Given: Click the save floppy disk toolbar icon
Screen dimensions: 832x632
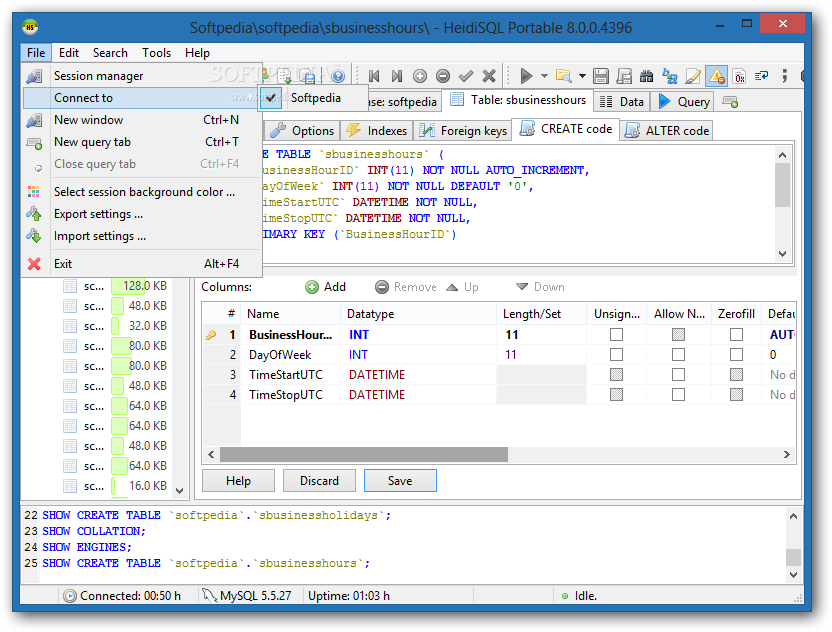Looking at the screenshot, I should (x=601, y=76).
